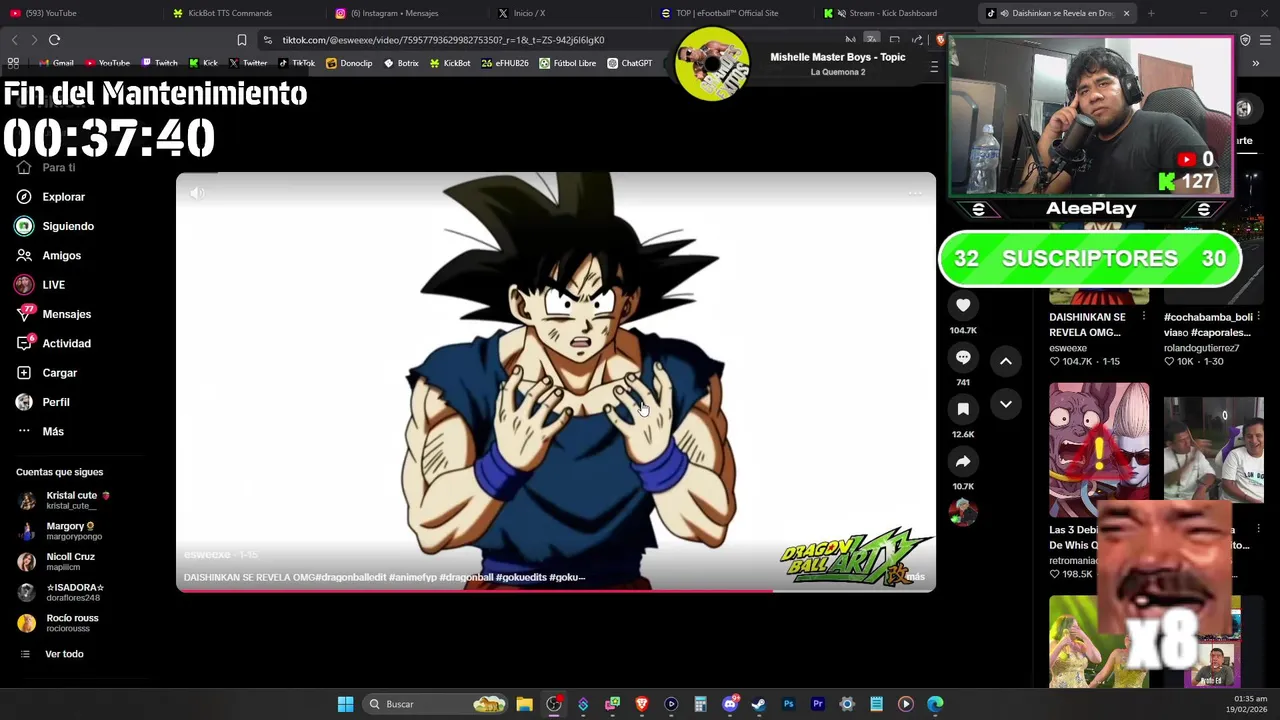
Task: Expand video caption with 'más'
Action: (x=916, y=577)
